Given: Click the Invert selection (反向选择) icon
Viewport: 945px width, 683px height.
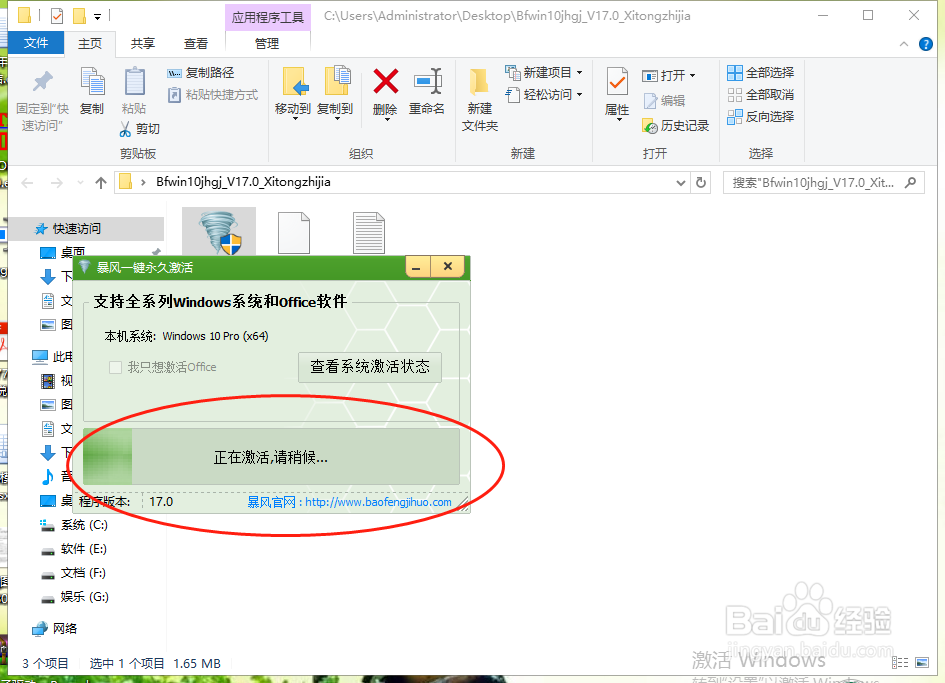Looking at the screenshot, I should click(764, 116).
